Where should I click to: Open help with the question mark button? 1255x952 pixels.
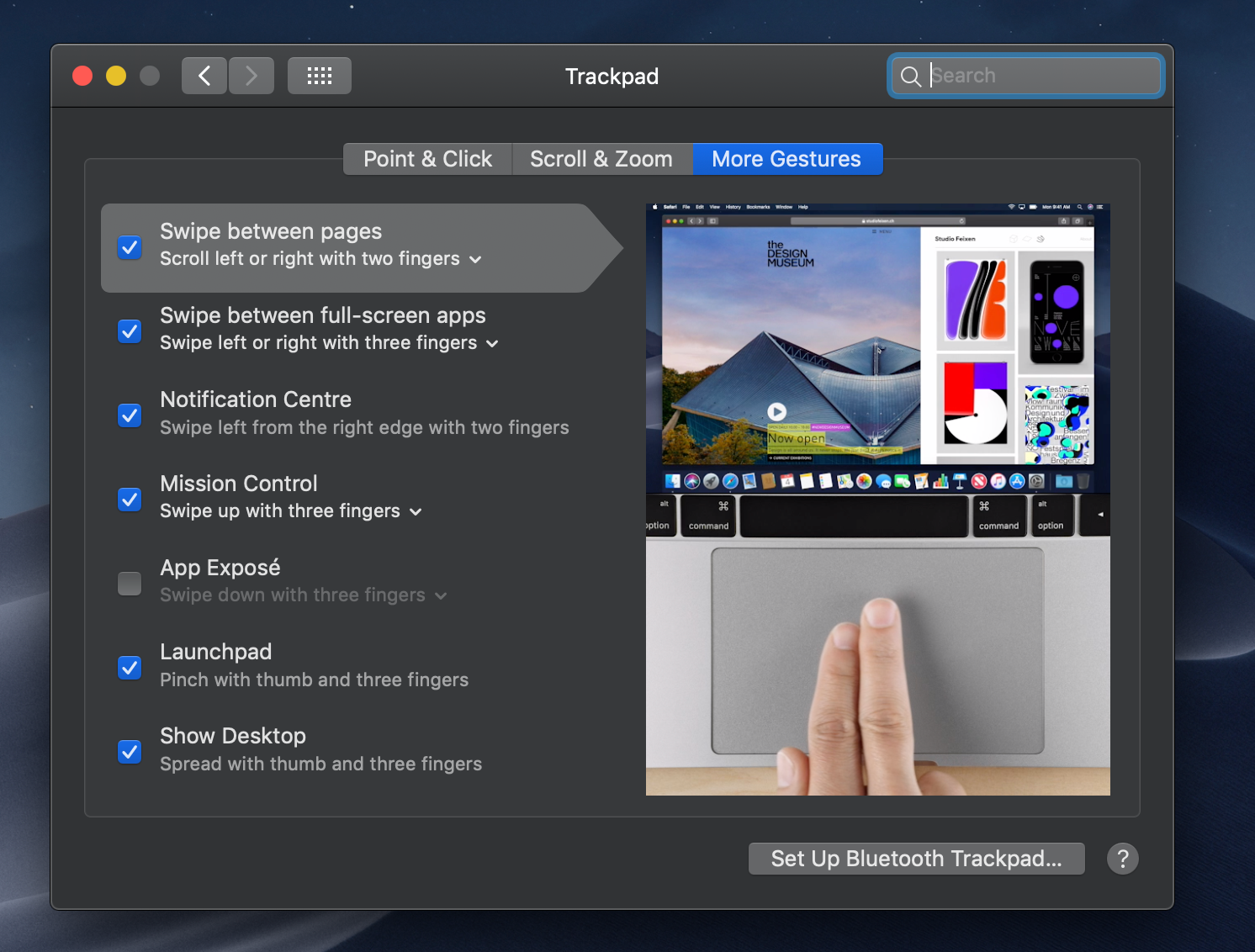point(1123,859)
